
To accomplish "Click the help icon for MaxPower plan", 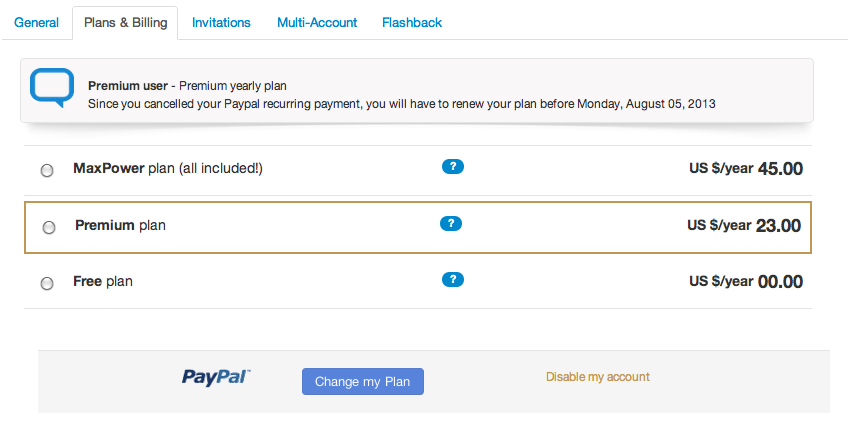I will 453,167.
